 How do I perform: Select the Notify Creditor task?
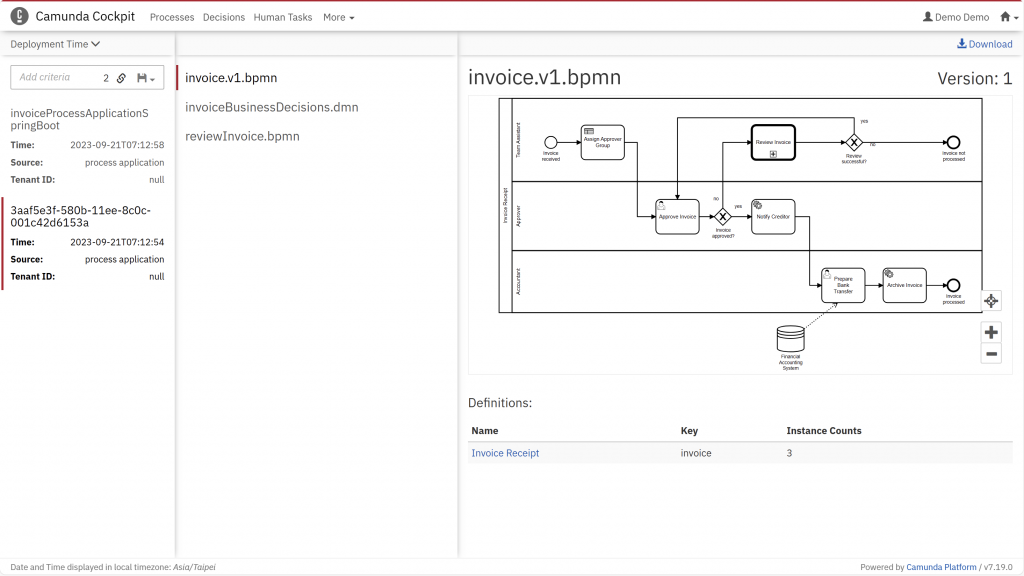773,217
